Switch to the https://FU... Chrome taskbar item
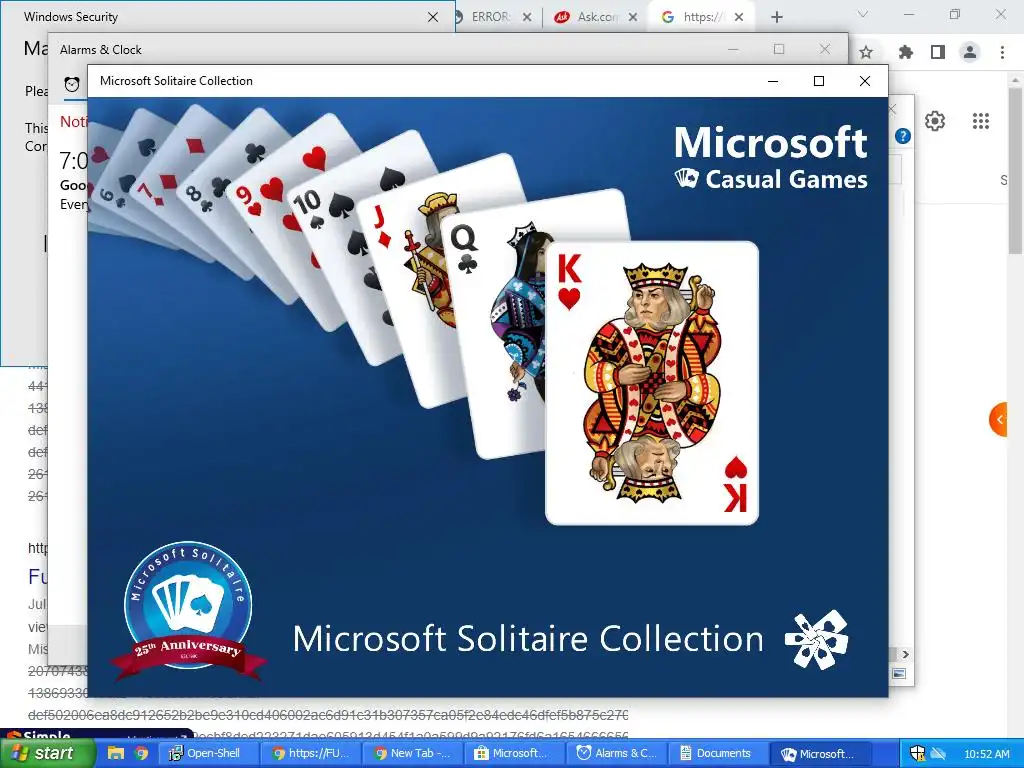 coord(310,753)
